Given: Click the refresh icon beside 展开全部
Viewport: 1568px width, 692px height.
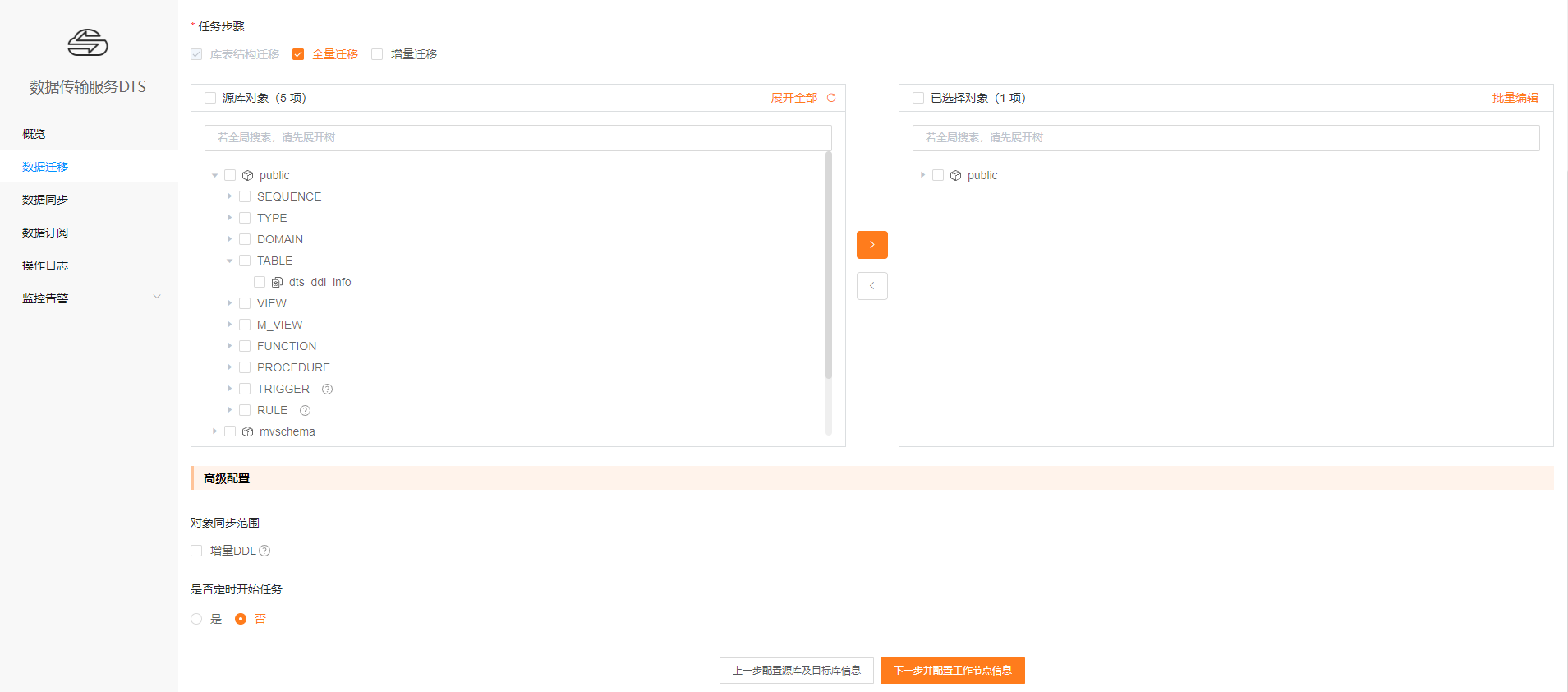Looking at the screenshot, I should tap(831, 98).
